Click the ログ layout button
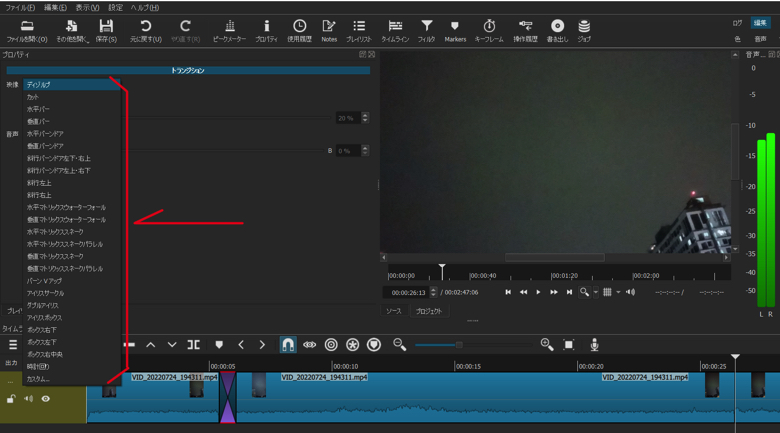Screen dimensions: 780x433 (x=737, y=23)
